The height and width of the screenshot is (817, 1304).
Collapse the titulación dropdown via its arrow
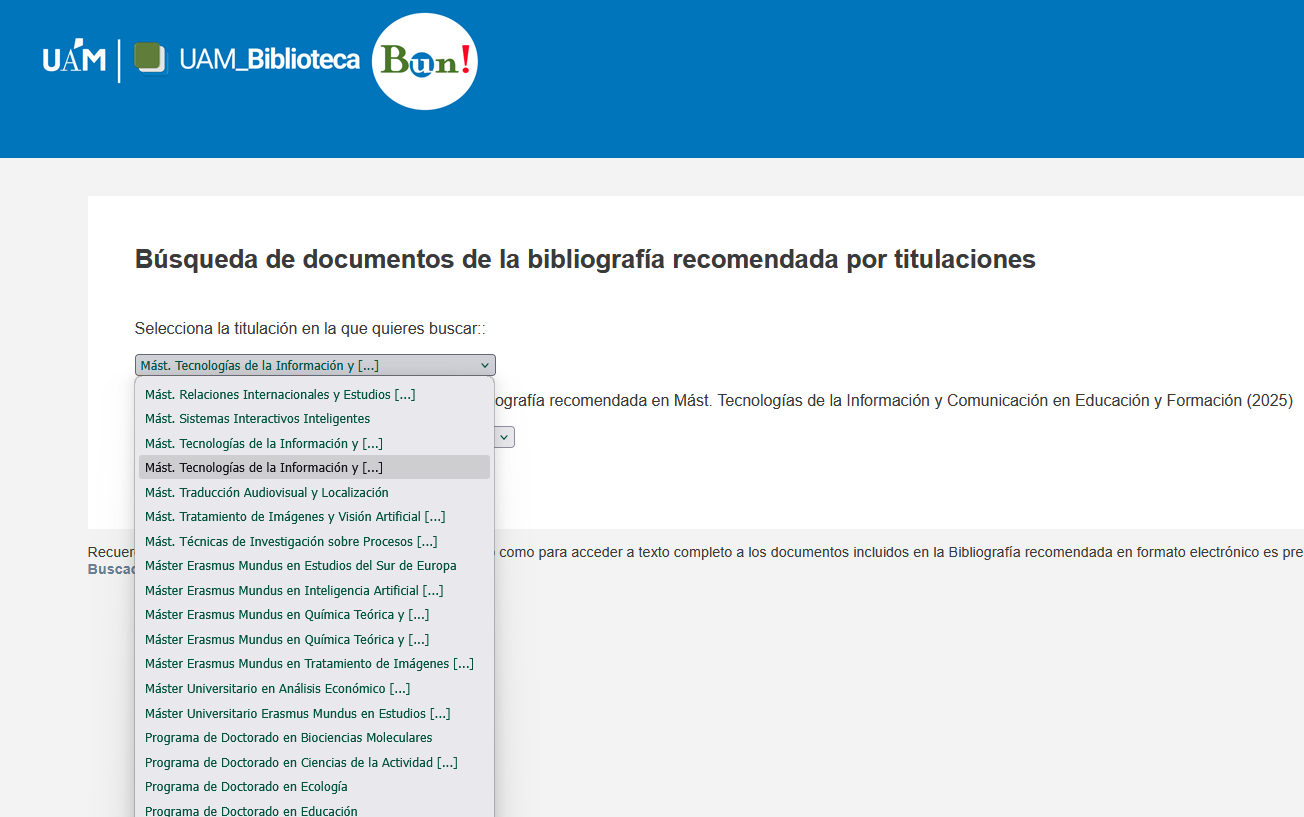485,366
